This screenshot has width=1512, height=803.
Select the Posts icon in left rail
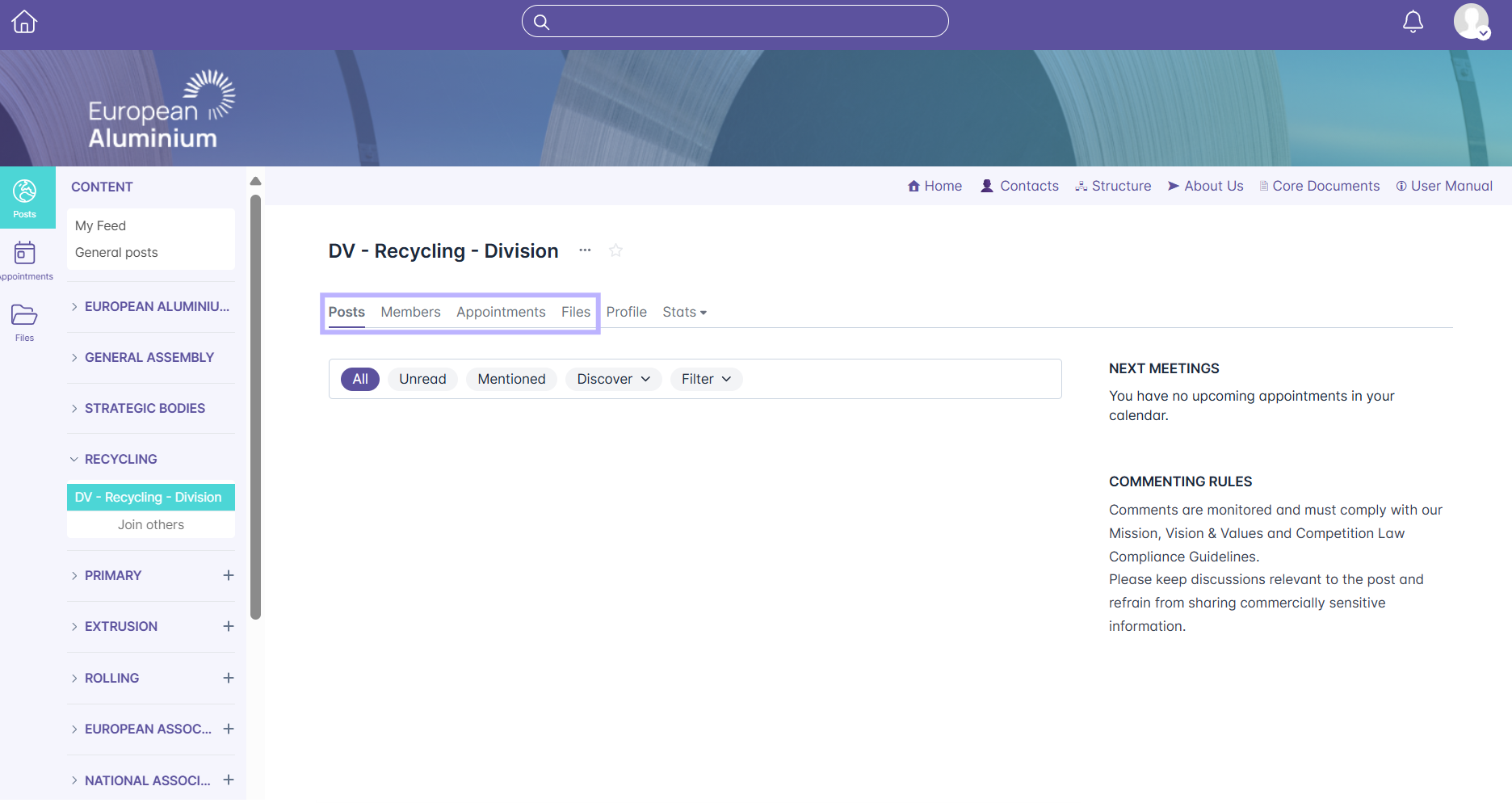(24, 198)
